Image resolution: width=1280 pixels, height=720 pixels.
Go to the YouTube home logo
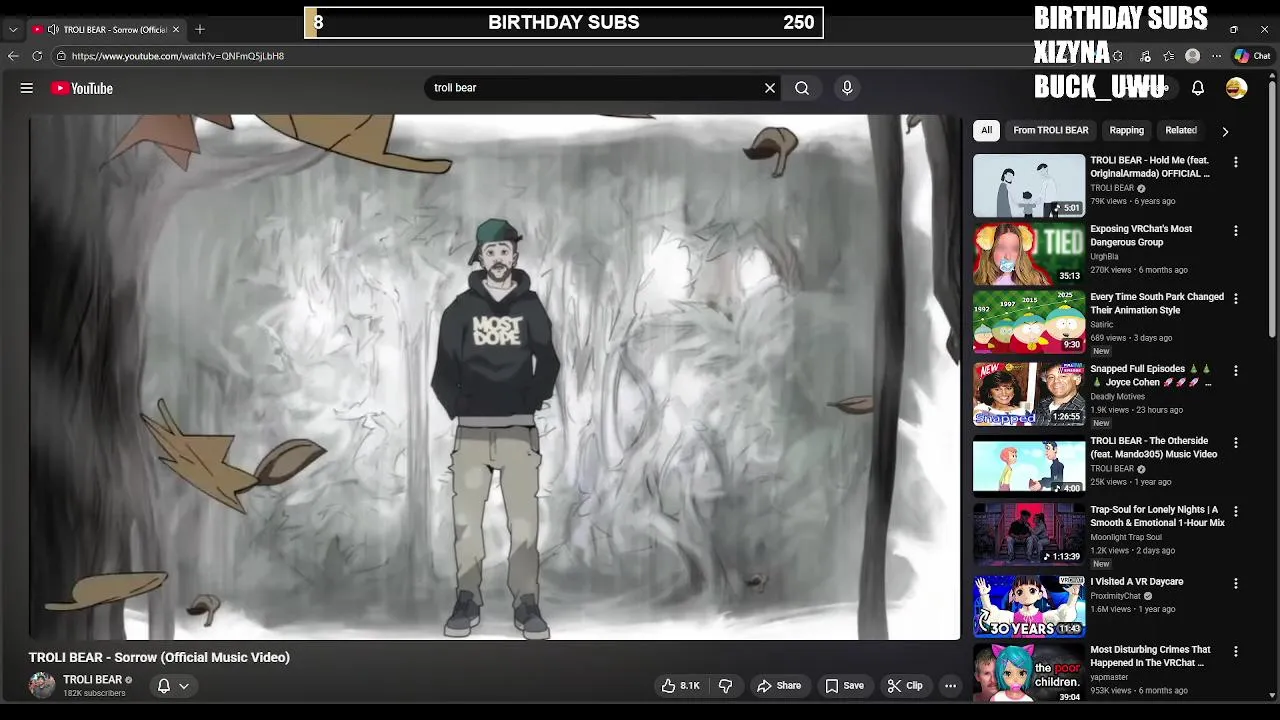[x=82, y=88]
